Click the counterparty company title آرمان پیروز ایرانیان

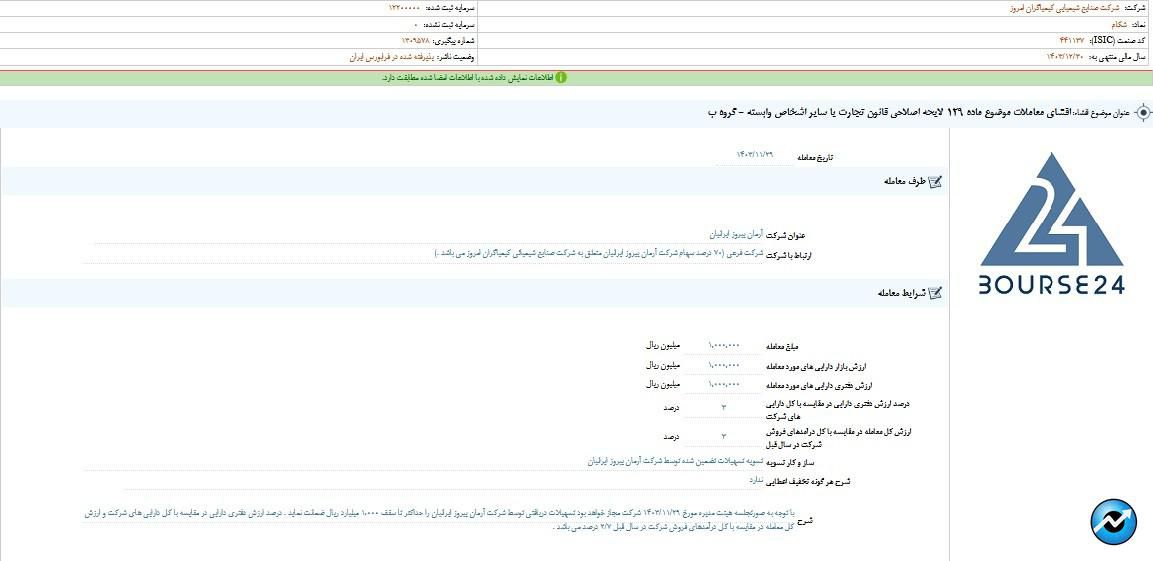(x=736, y=235)
